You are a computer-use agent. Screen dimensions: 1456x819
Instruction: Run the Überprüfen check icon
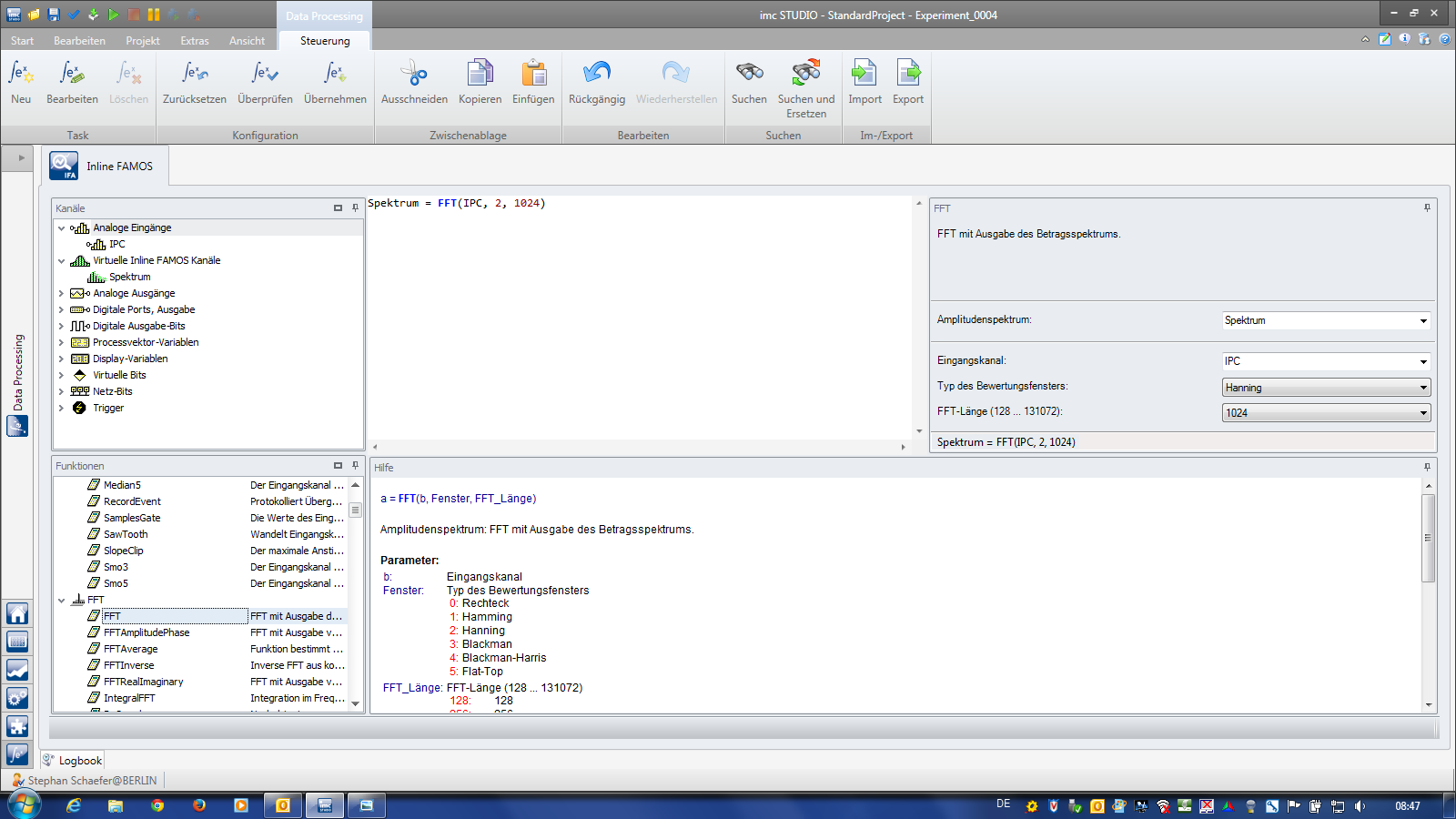[x=265, y=75]
